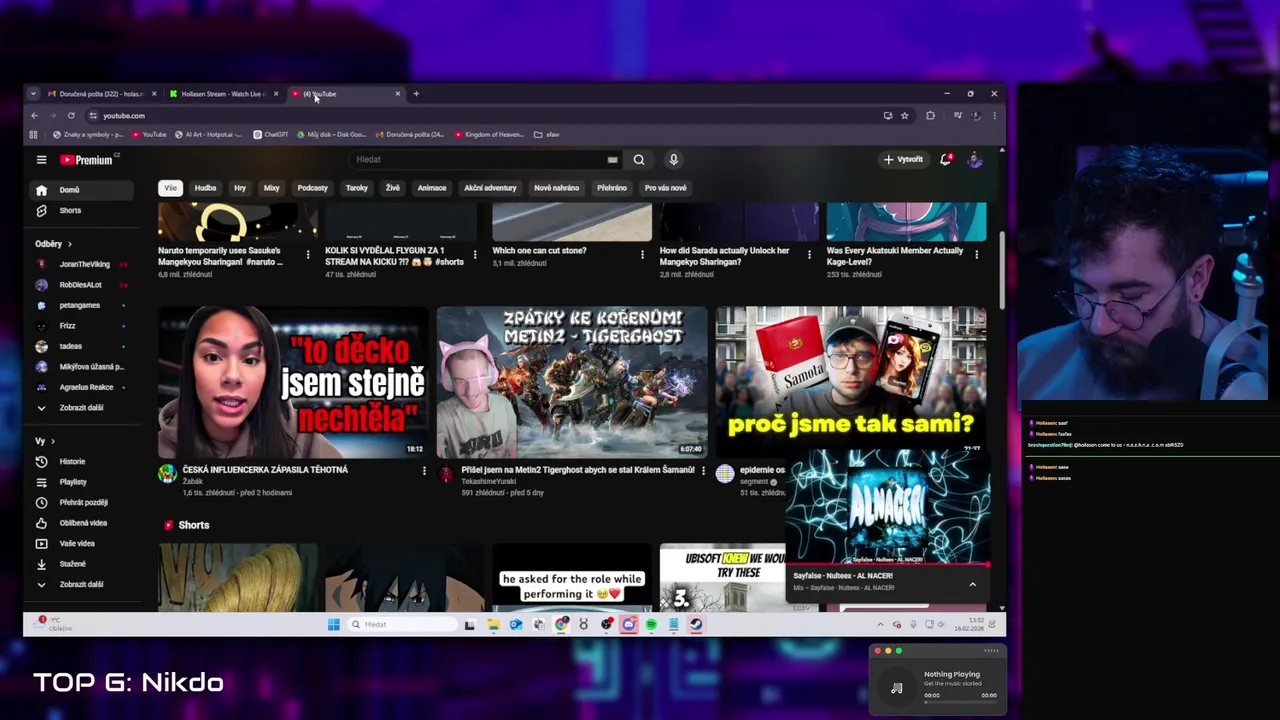Select the Akční adventury filter chip

click(490, 188)
